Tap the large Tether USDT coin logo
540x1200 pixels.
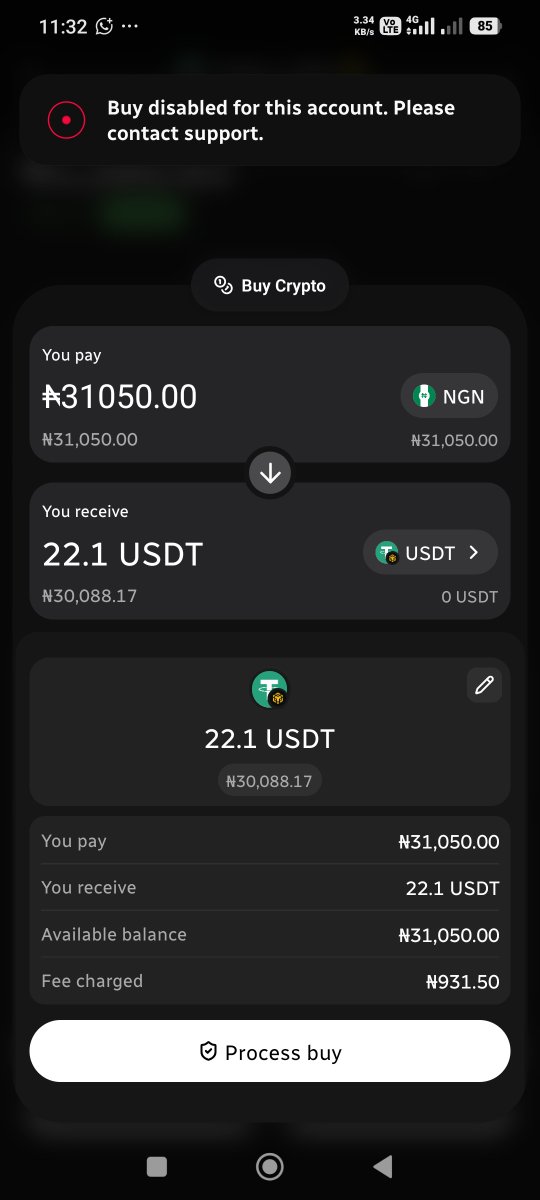269,690
